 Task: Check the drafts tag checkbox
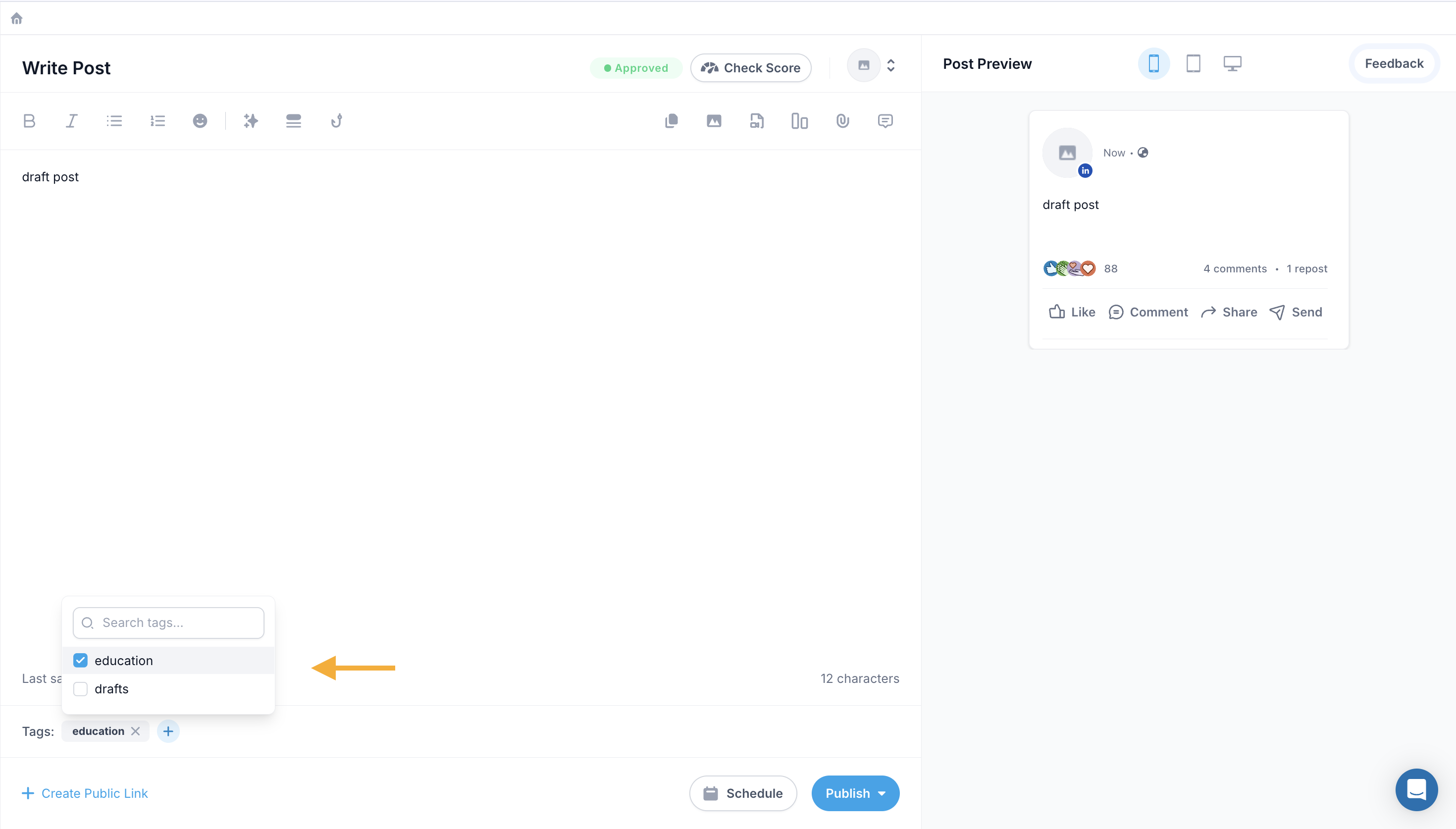click(x=80, y=689)
